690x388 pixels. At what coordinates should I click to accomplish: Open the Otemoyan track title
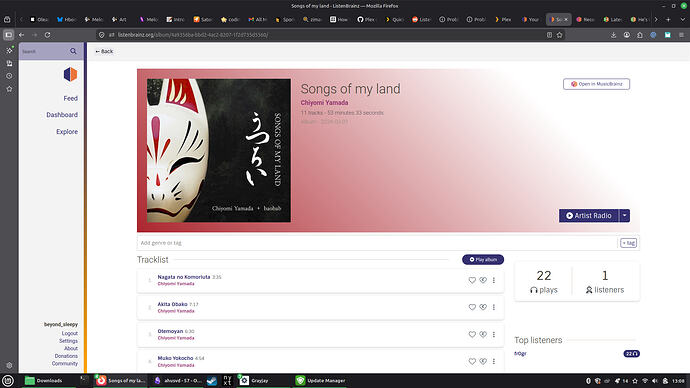(170, 331)
